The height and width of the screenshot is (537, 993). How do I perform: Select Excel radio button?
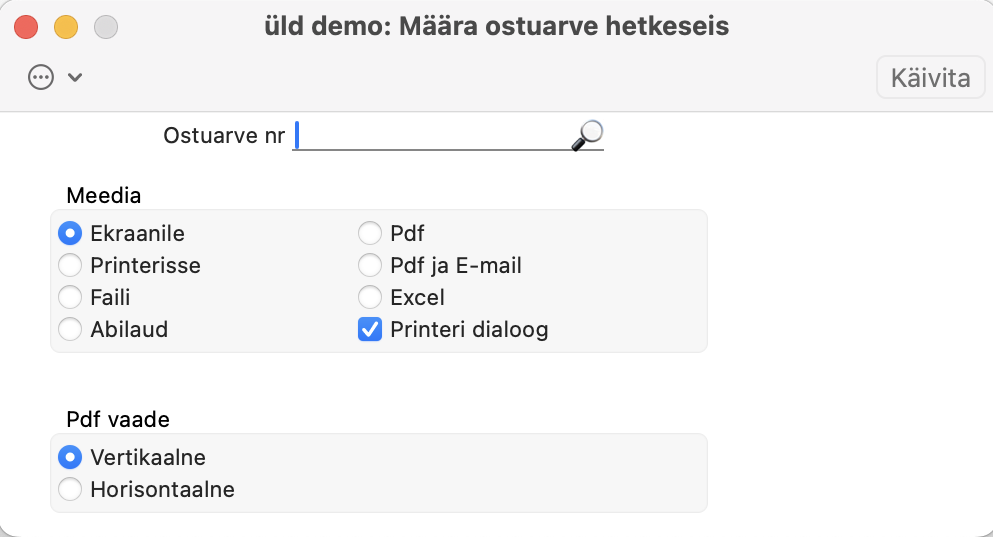click(370, 297)
